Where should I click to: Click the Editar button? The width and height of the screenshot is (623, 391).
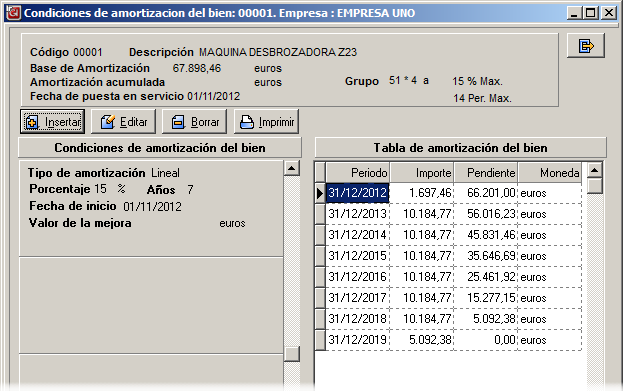(123, 122)
